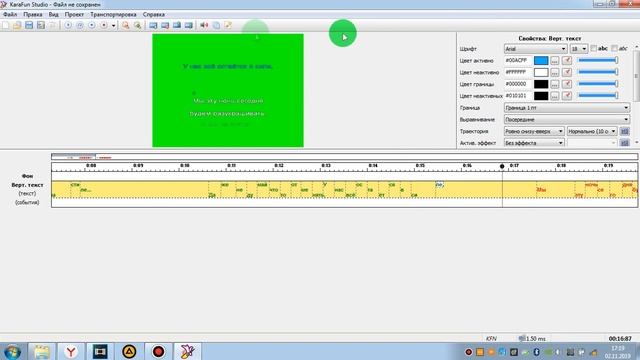Click the blue active color swatch
Screen dimensions: 640x360
541,60
